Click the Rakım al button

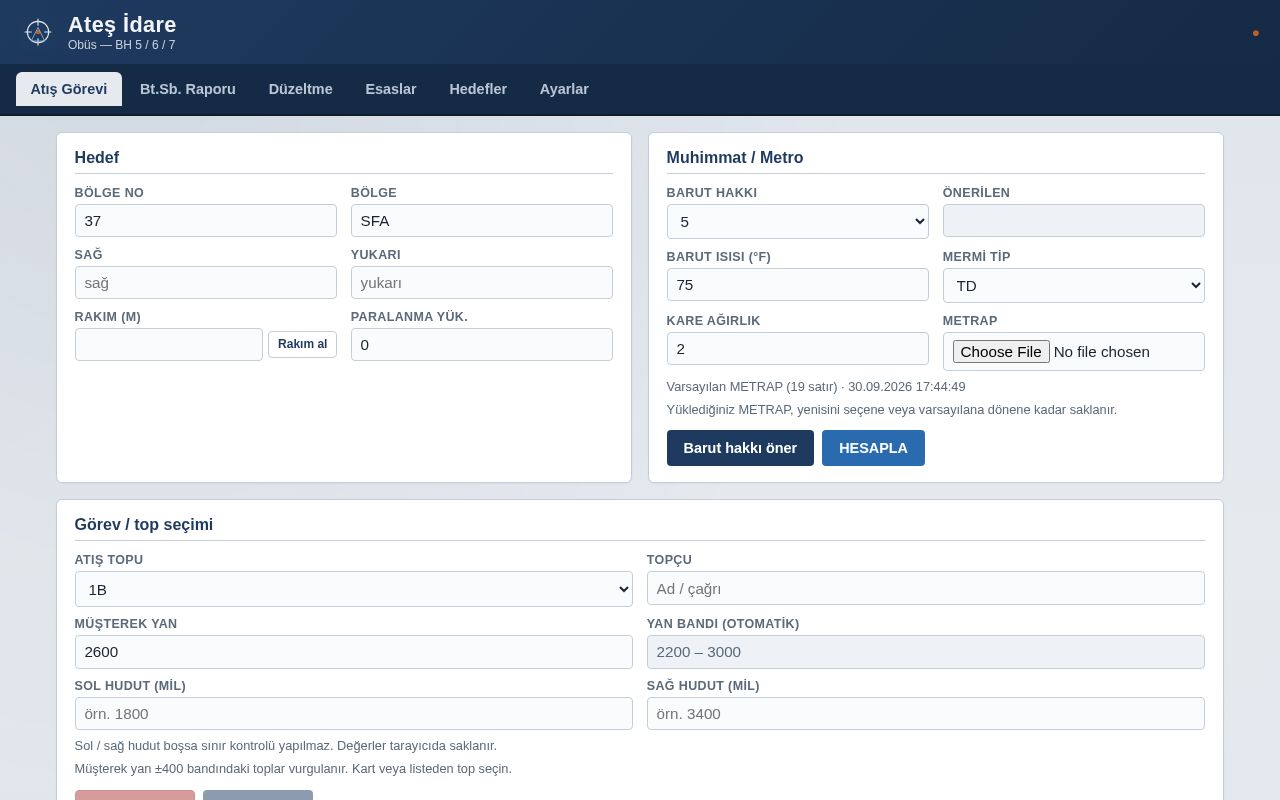pos(302,344)
